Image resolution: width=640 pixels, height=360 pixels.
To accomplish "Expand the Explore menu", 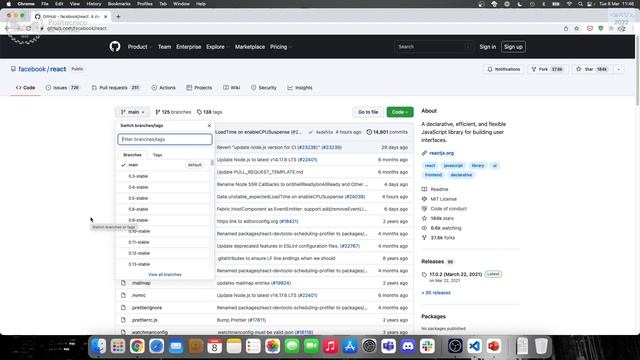I will point(217,47).
